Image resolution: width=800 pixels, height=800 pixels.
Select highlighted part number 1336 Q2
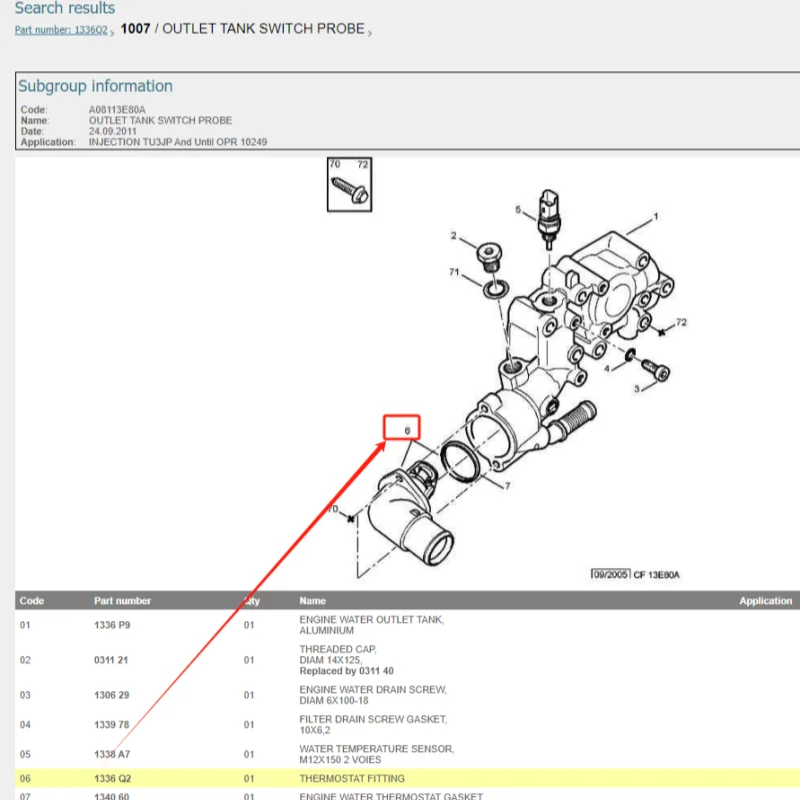113,779
